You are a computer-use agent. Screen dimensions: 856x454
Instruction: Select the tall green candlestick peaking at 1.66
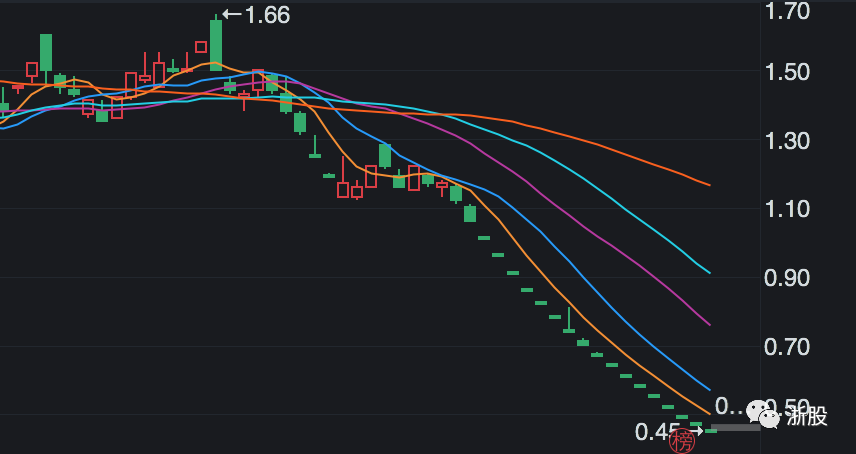(216, 43)
